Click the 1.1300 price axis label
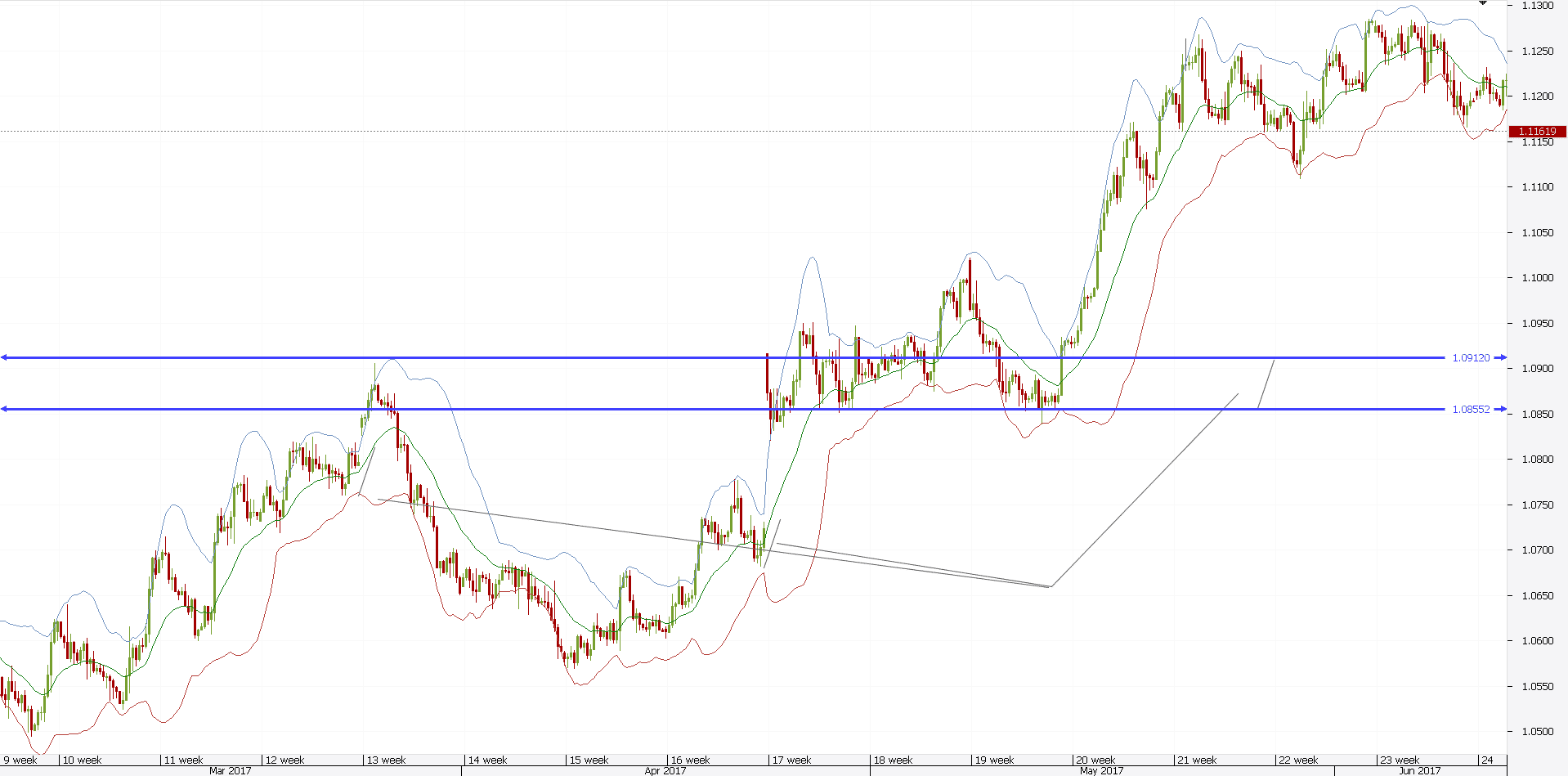 [x=1537, y=6]
